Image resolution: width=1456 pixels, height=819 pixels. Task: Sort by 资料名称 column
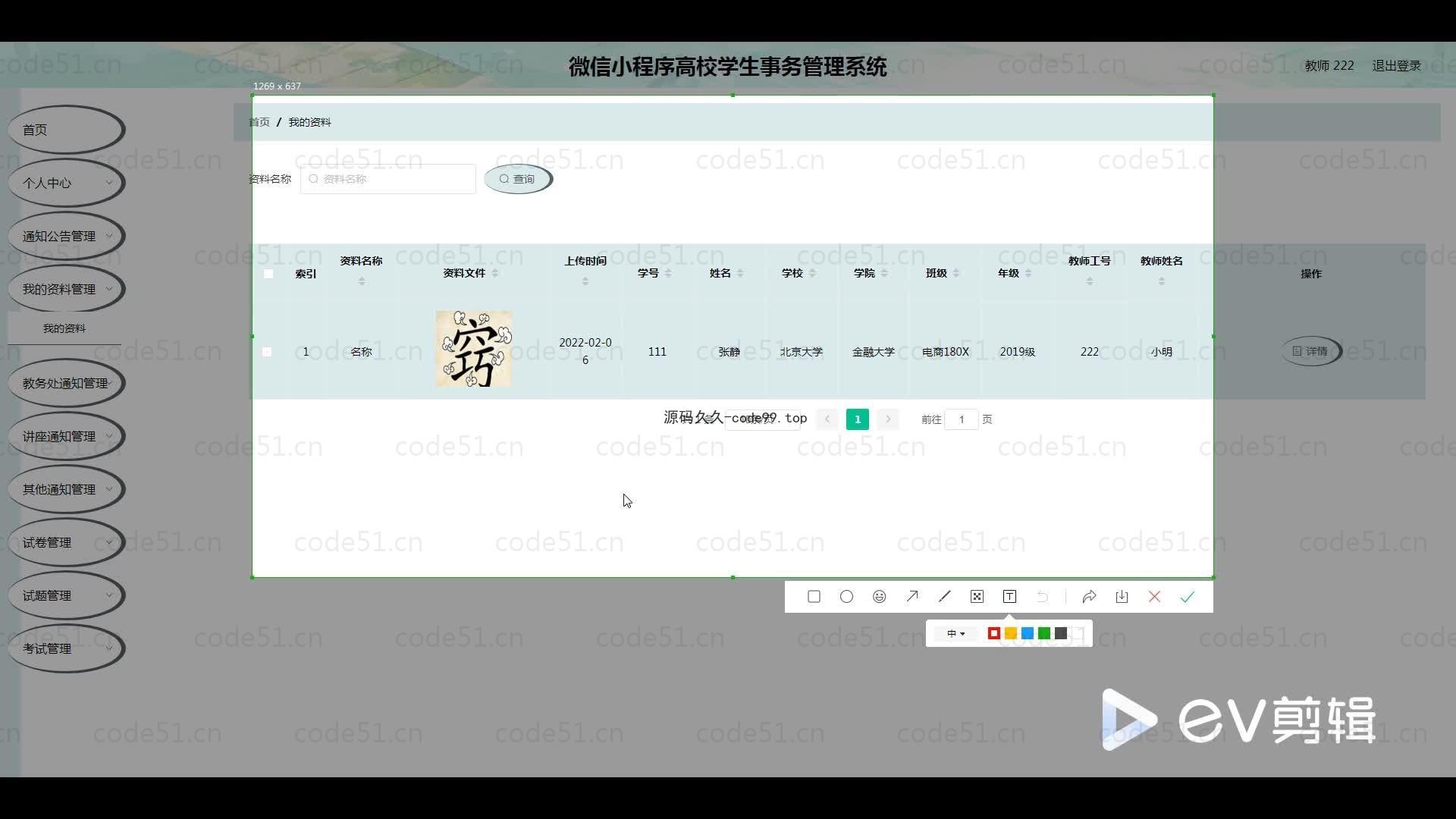click(361, 281)
